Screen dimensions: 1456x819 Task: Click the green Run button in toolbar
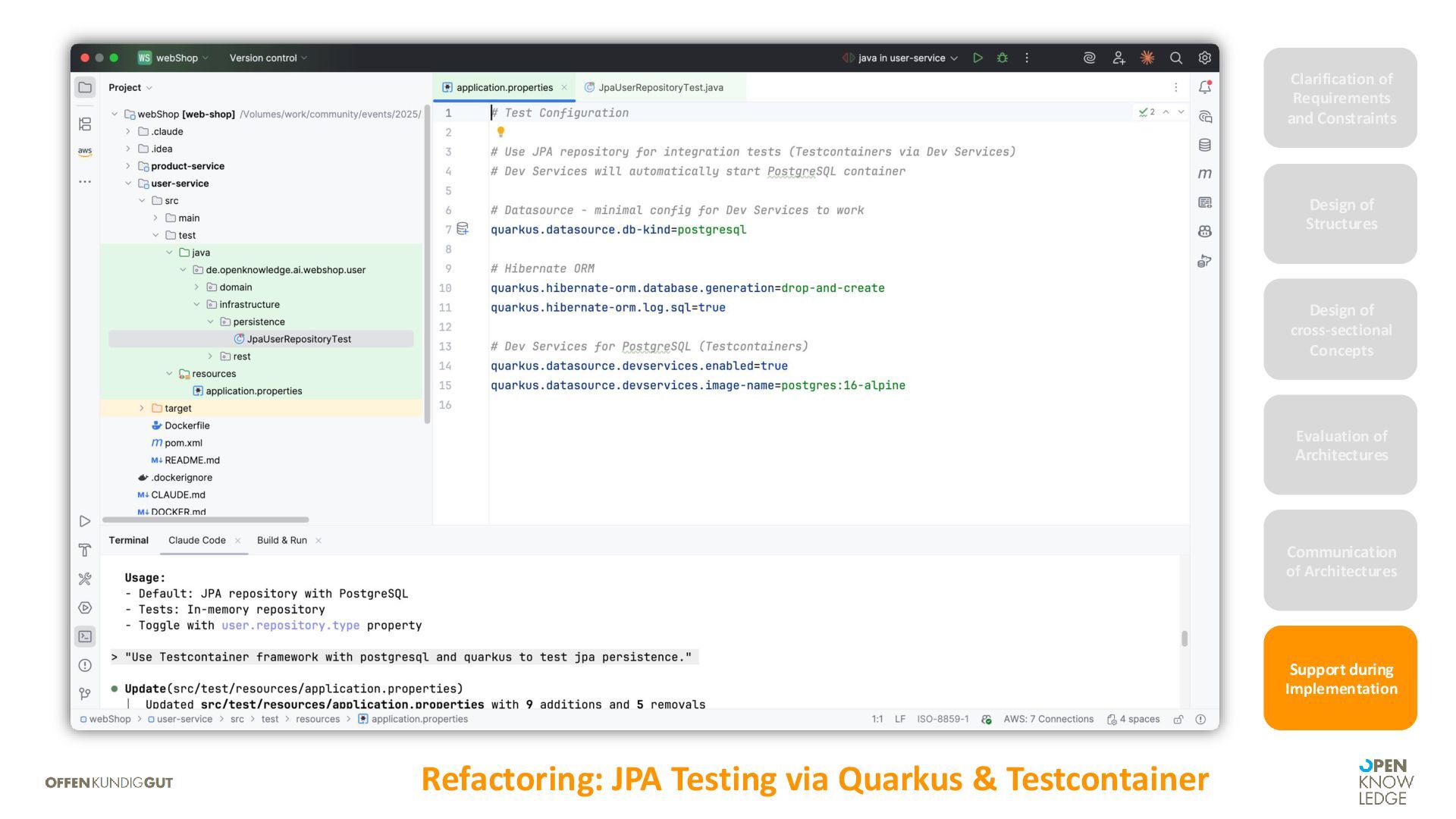[x=977, y=58]
